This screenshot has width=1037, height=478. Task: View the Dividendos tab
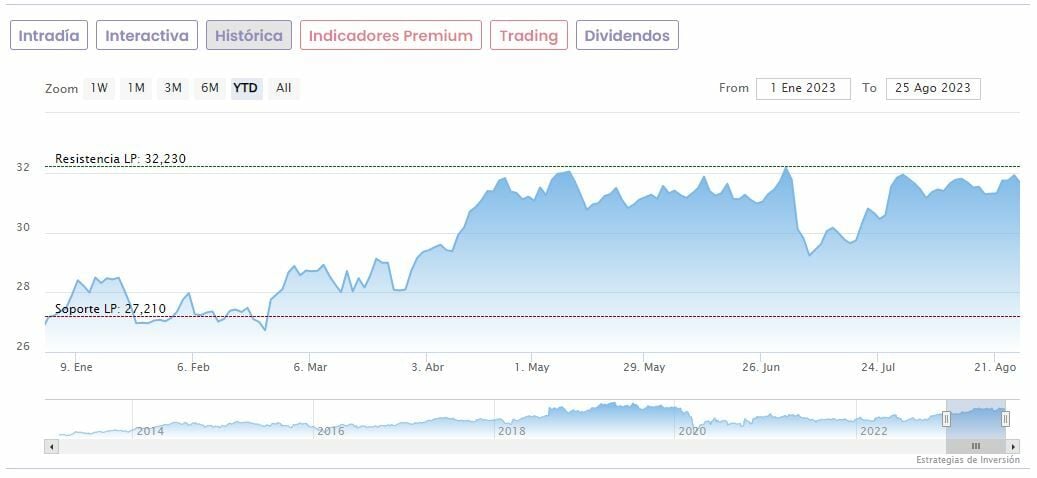pos(627,36)
